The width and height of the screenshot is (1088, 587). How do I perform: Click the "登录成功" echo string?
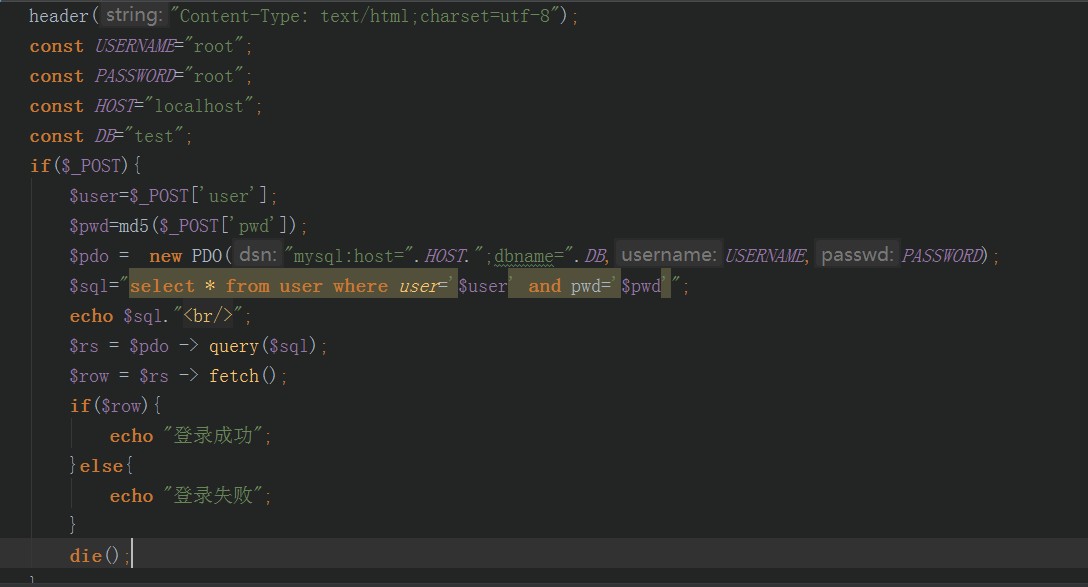coord(212,436)
